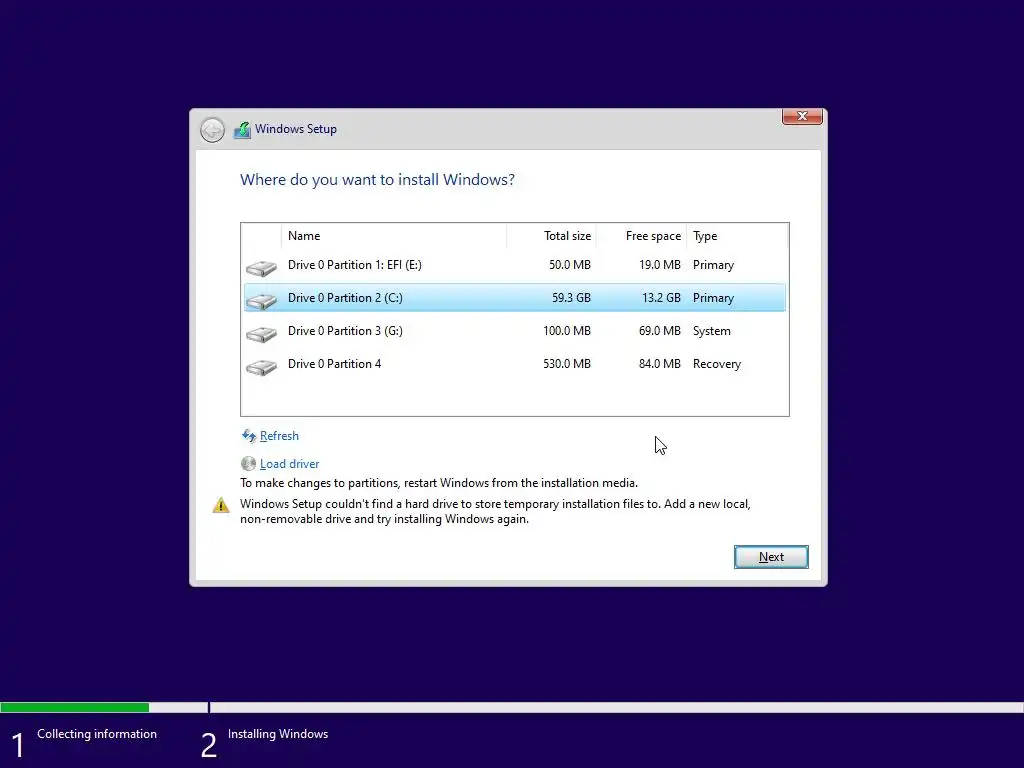Click the green setup progress bar
Screen dimensions: 1024x768
[x=74, y=707]
